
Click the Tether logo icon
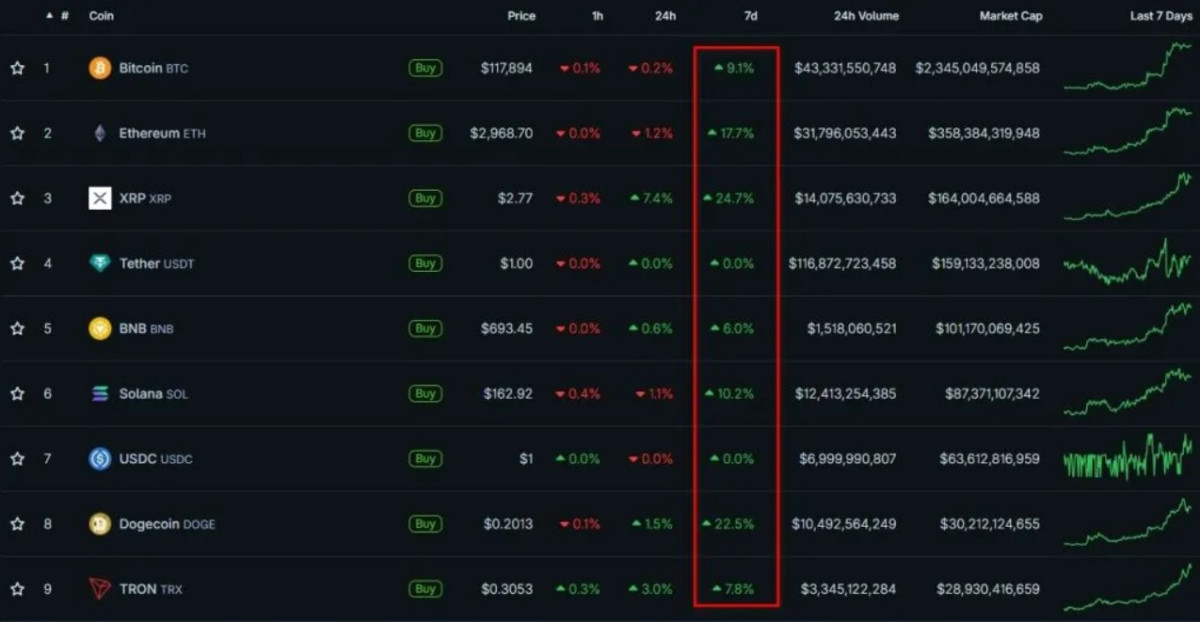click(100, 263)
